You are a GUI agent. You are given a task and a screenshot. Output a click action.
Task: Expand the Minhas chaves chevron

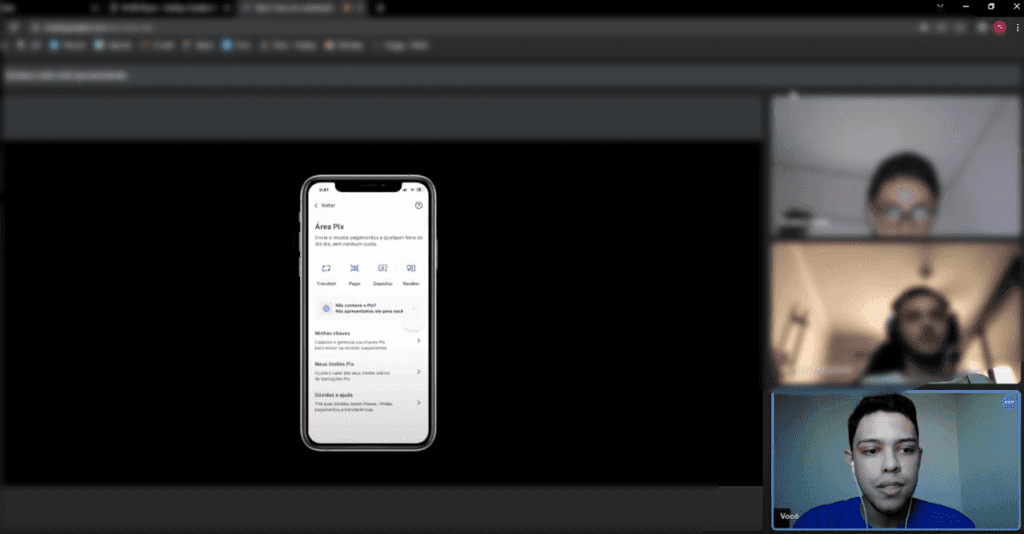(419, 341)
